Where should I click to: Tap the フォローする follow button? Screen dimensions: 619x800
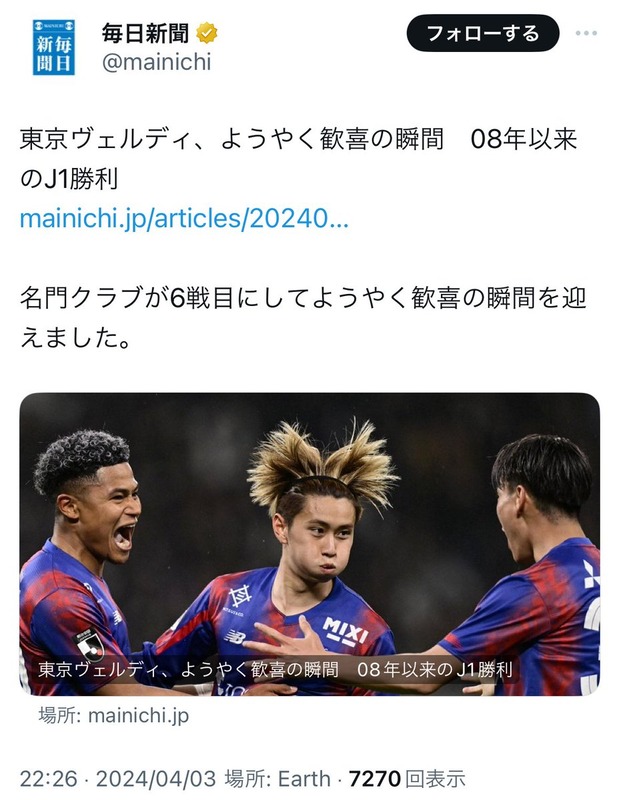pyautogui.click(x=483, y=33)
